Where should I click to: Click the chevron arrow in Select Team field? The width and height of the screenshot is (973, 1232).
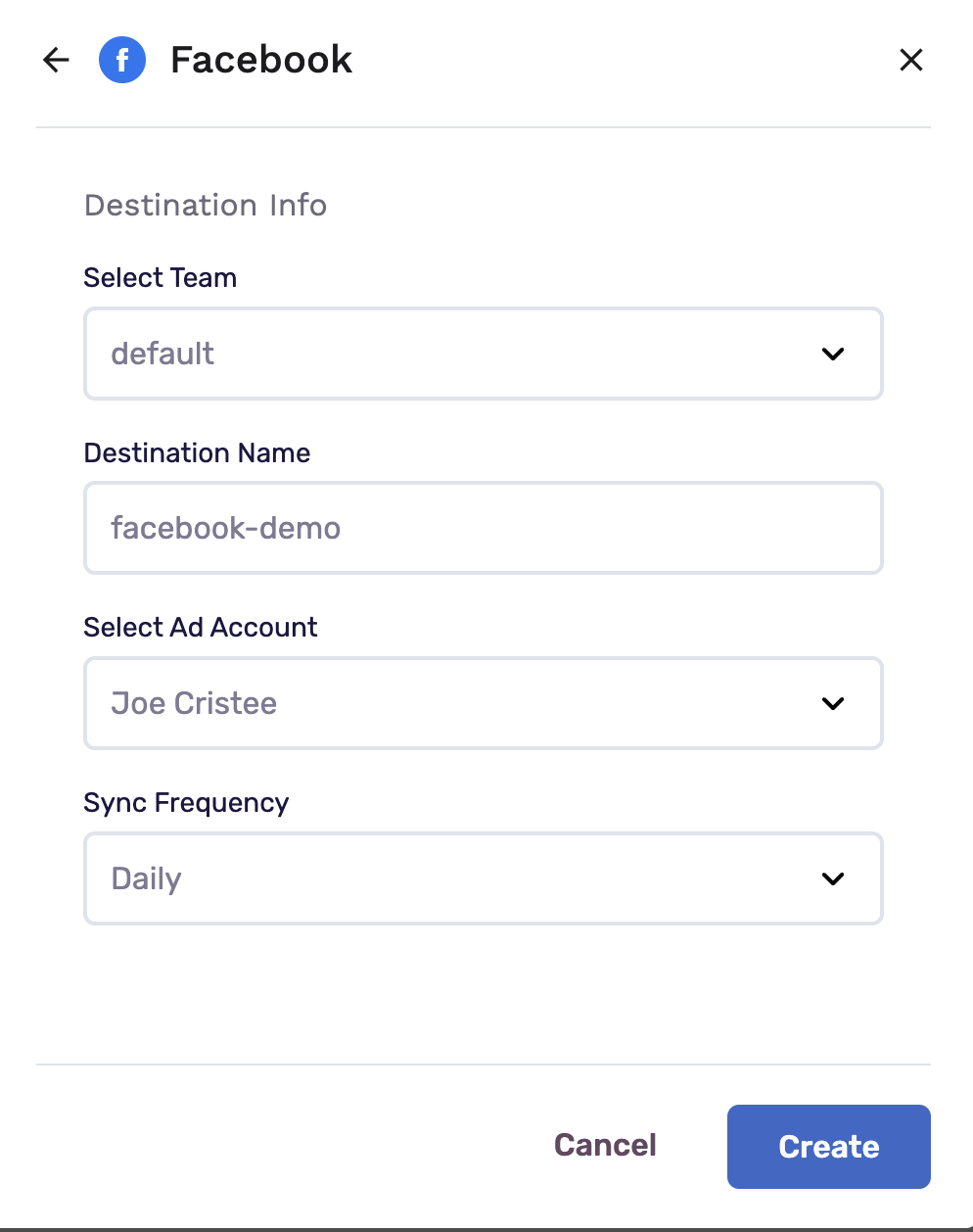pyautogui.click(x=833, y=354)
